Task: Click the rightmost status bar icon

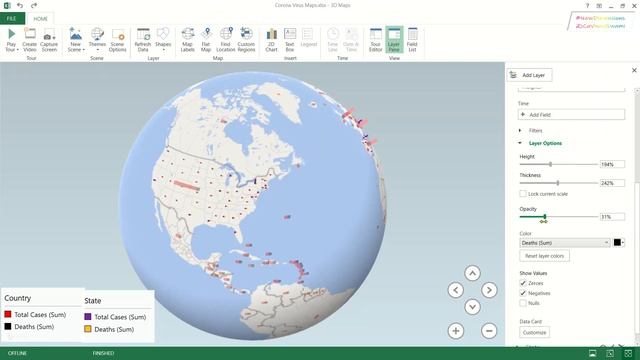Action: click(628, 353)
